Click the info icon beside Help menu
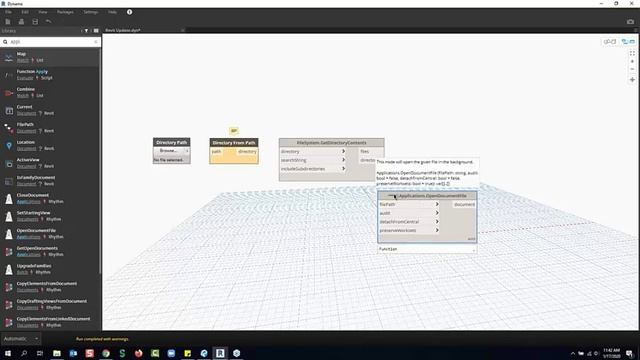The height and width of the screenshot is (360, 640). (x=129, y=12)
